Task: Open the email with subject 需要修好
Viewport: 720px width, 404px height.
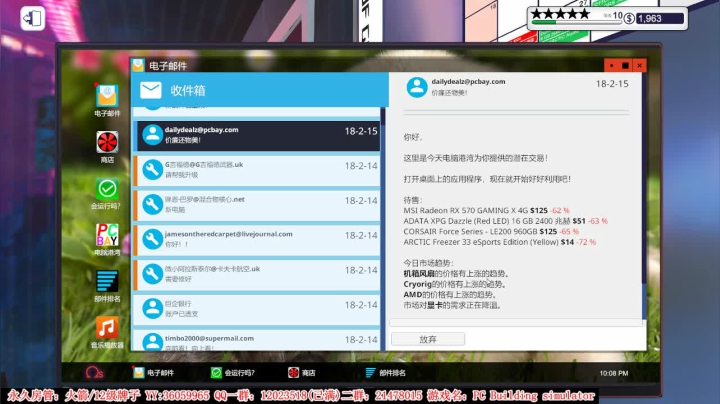Action: (257, 275)
